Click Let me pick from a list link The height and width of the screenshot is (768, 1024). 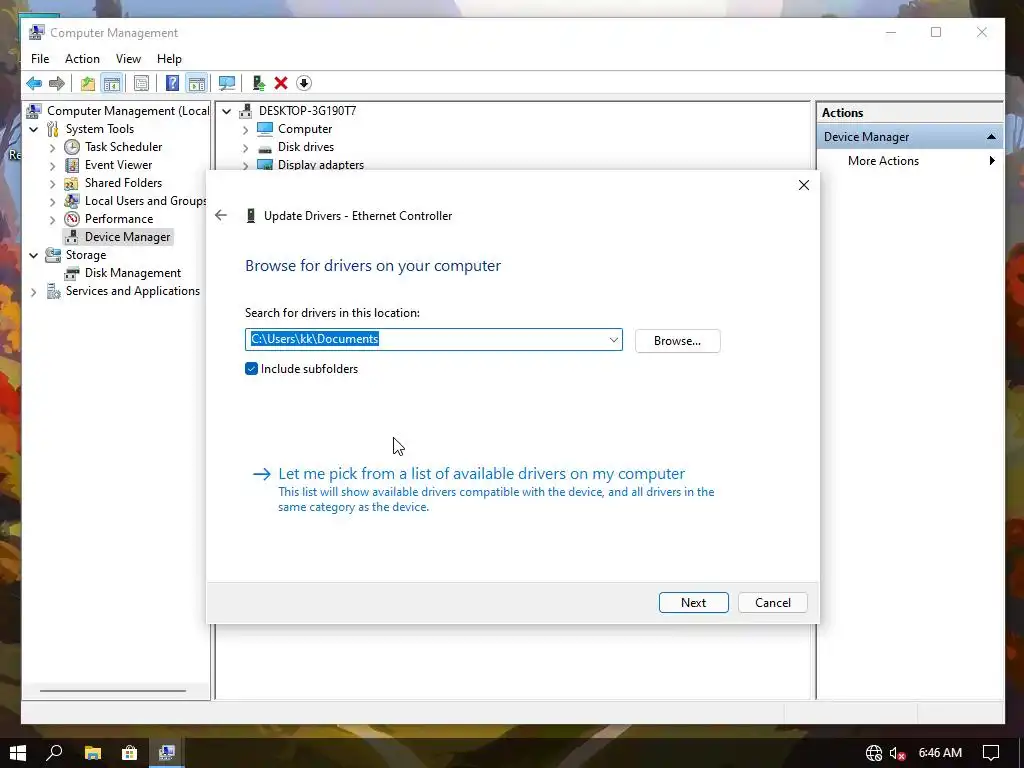pyautogui.click(x=481, y=473)
